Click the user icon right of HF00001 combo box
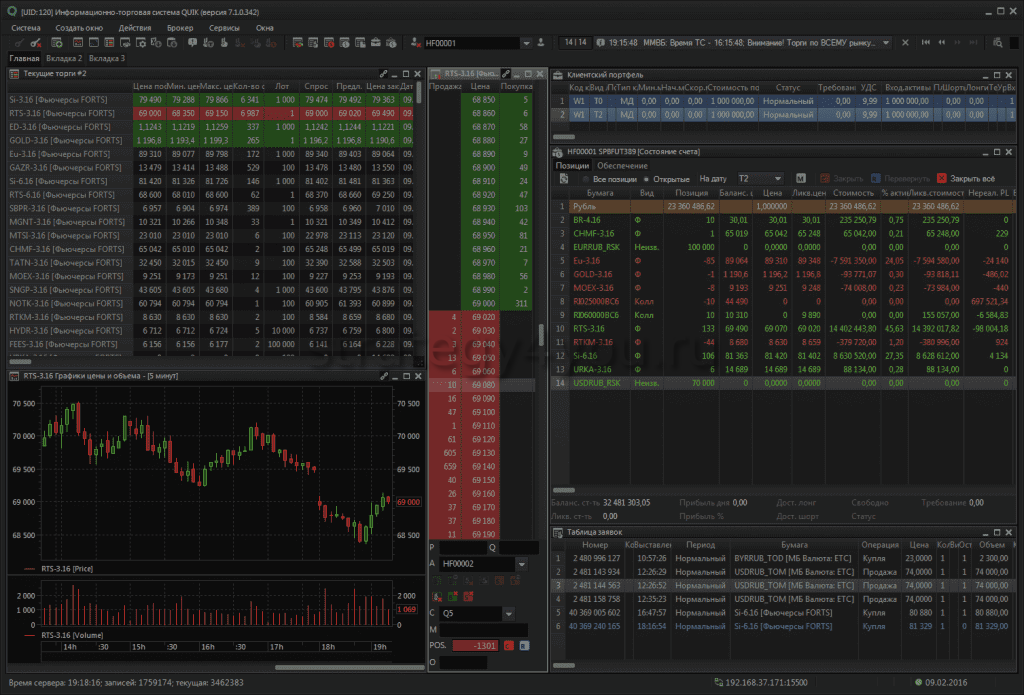Image resolution: width=1024 pixels, height=695 pixels. pyautogui.click(x=541, y=43)
